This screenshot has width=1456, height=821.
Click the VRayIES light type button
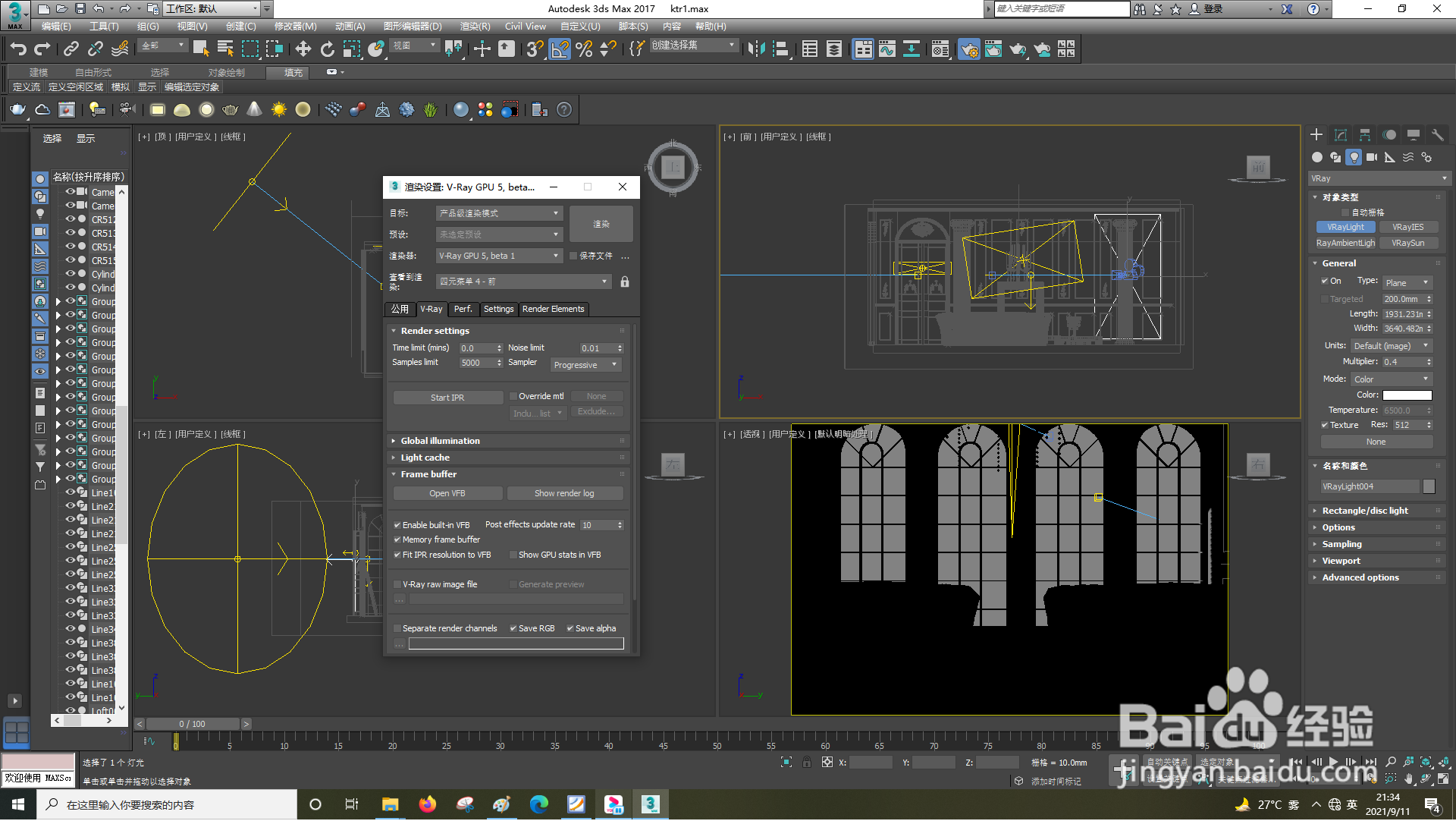pos(1407,227)
